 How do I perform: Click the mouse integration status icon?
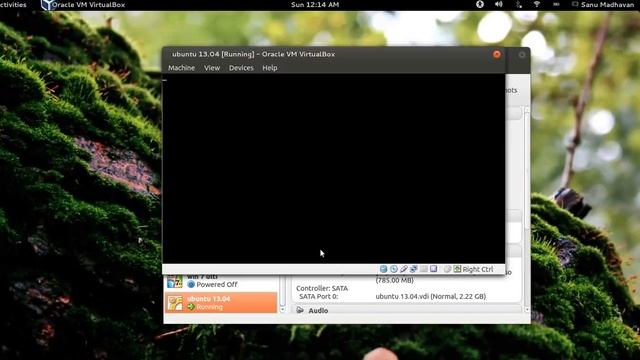(447, 269)
